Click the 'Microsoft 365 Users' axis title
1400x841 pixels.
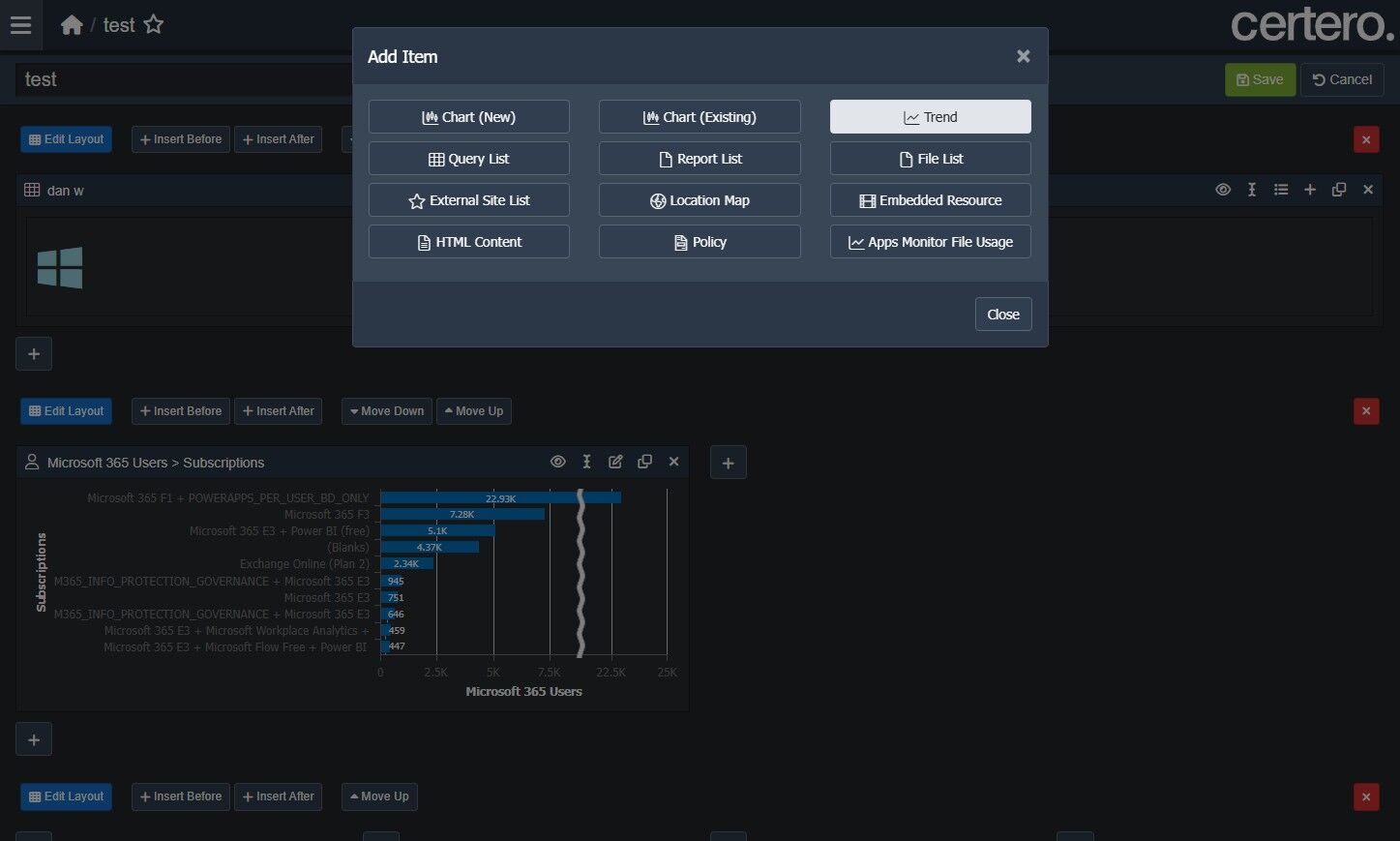pyautogui.click(x=523, y=692)
